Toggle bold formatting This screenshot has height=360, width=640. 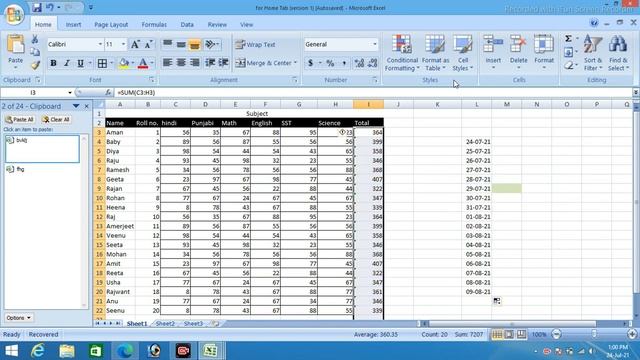[53, 63]
